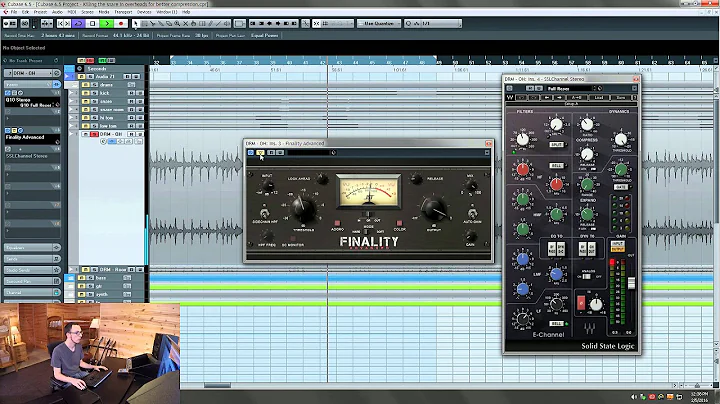Start playback with the green Play button

[107, 23]
